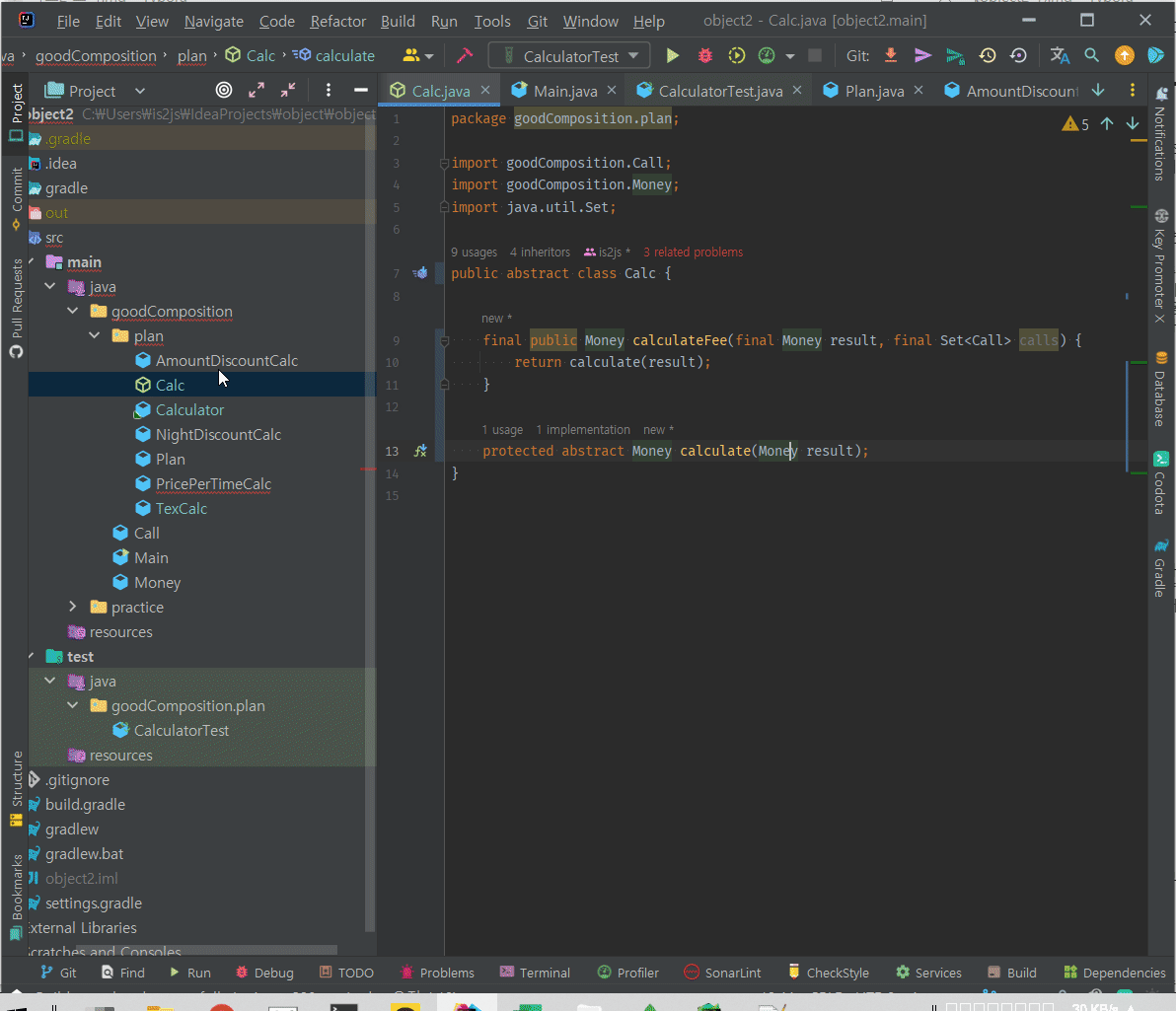Click the Git update project arrow icon
Image resolution: width=1176 pixels, height=1011 pixels.
click(x=891, y=56)
